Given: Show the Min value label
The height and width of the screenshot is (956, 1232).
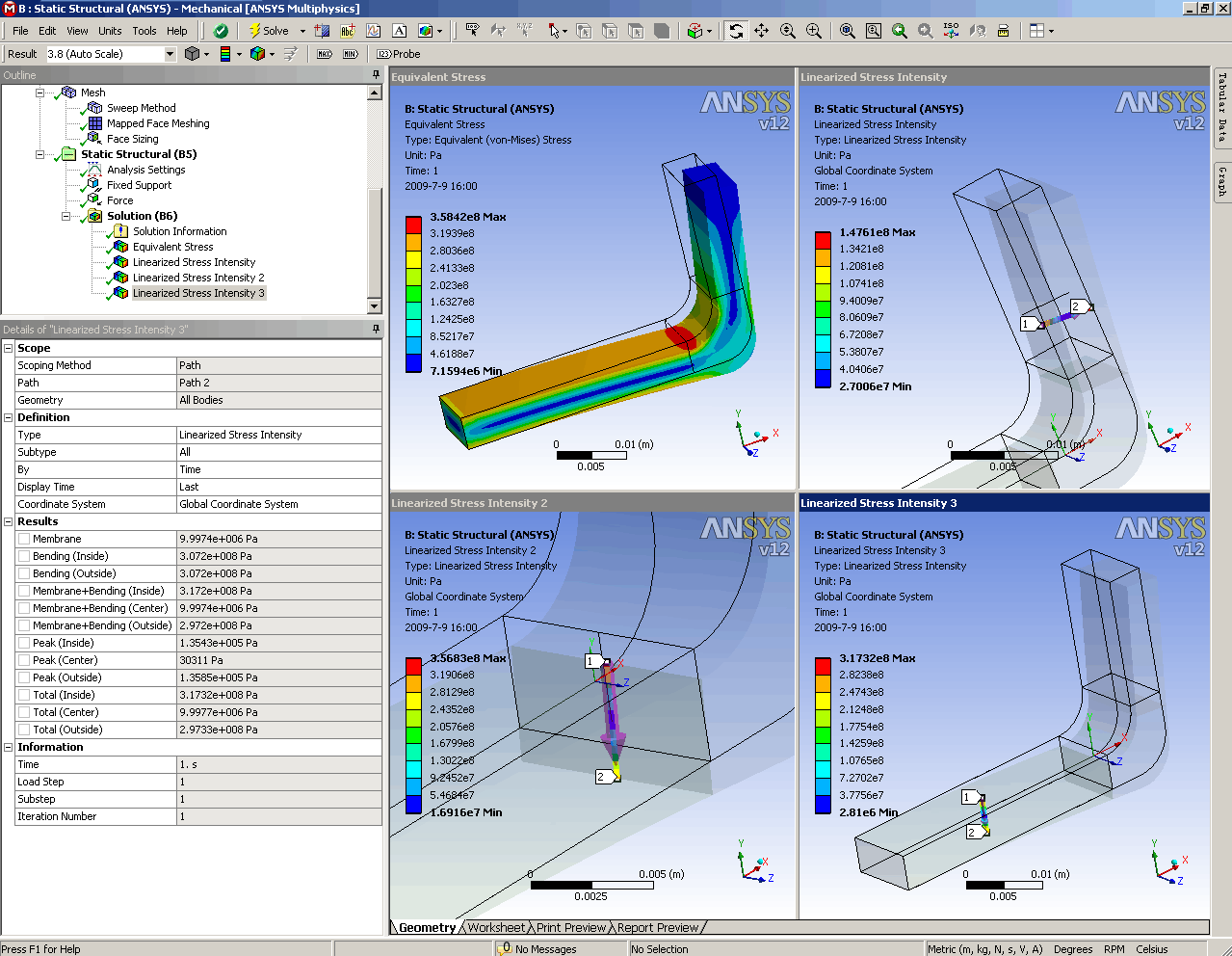Looking at the screenshot, I should click(x=351, y=54).
